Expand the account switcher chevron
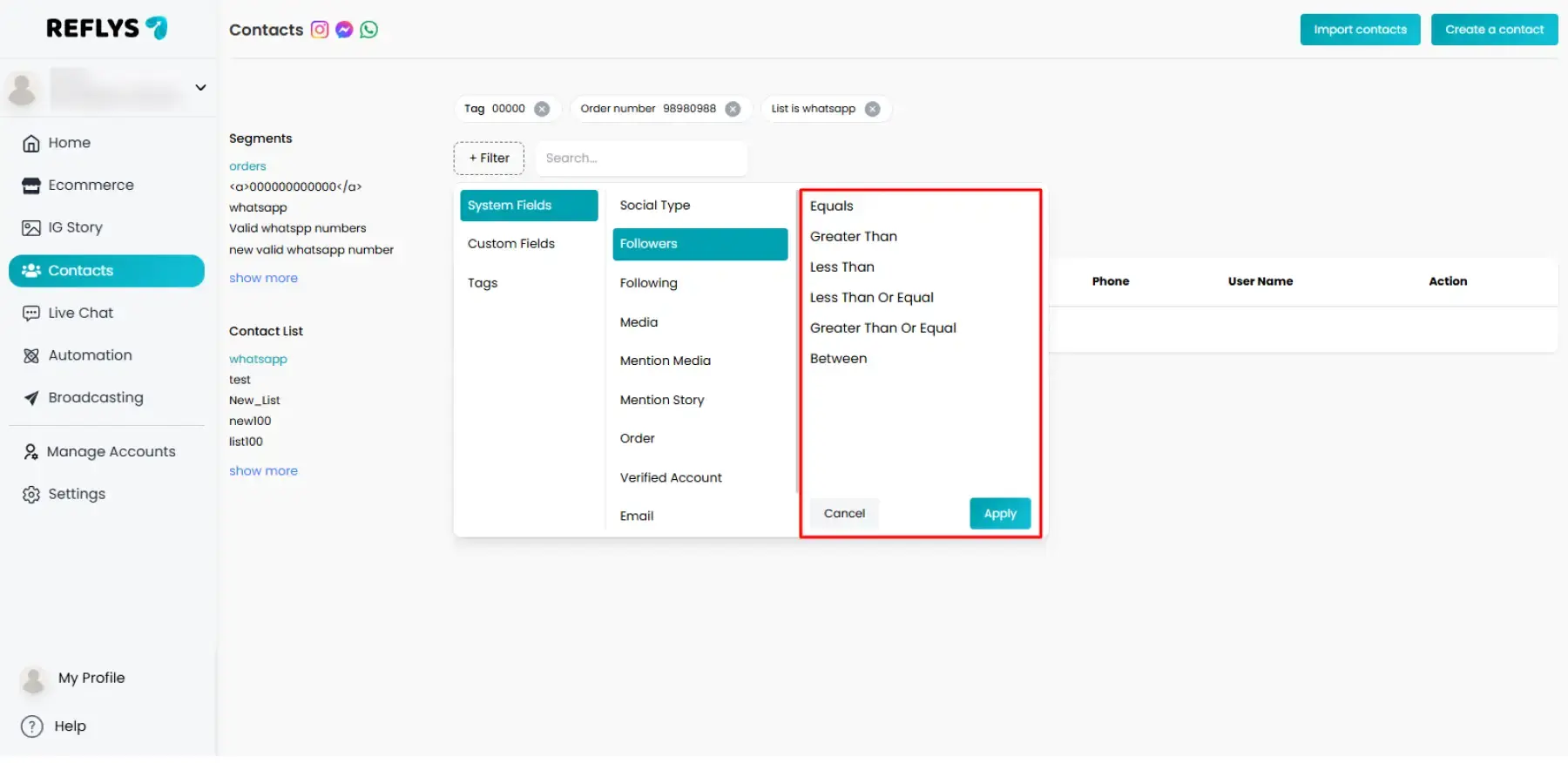 [200, 87]
